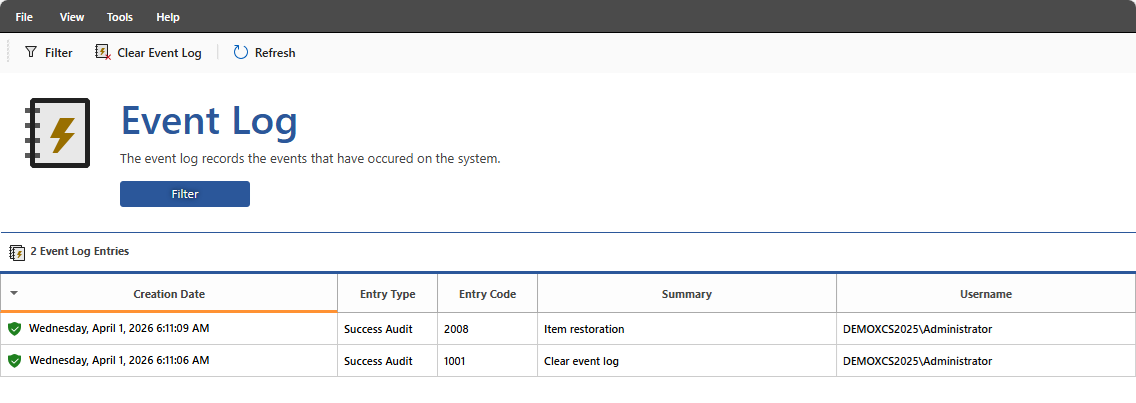Click the Clear Event Log icon
Viewport: 1136px width, 403px height.
point(102,52)
